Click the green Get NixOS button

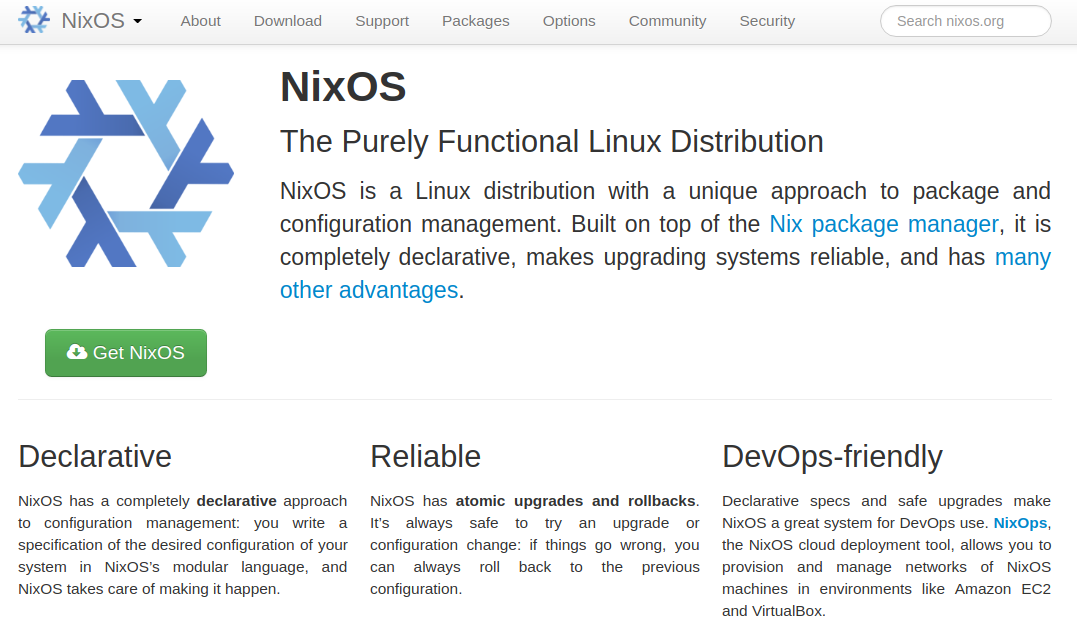(x=126, y=352)
